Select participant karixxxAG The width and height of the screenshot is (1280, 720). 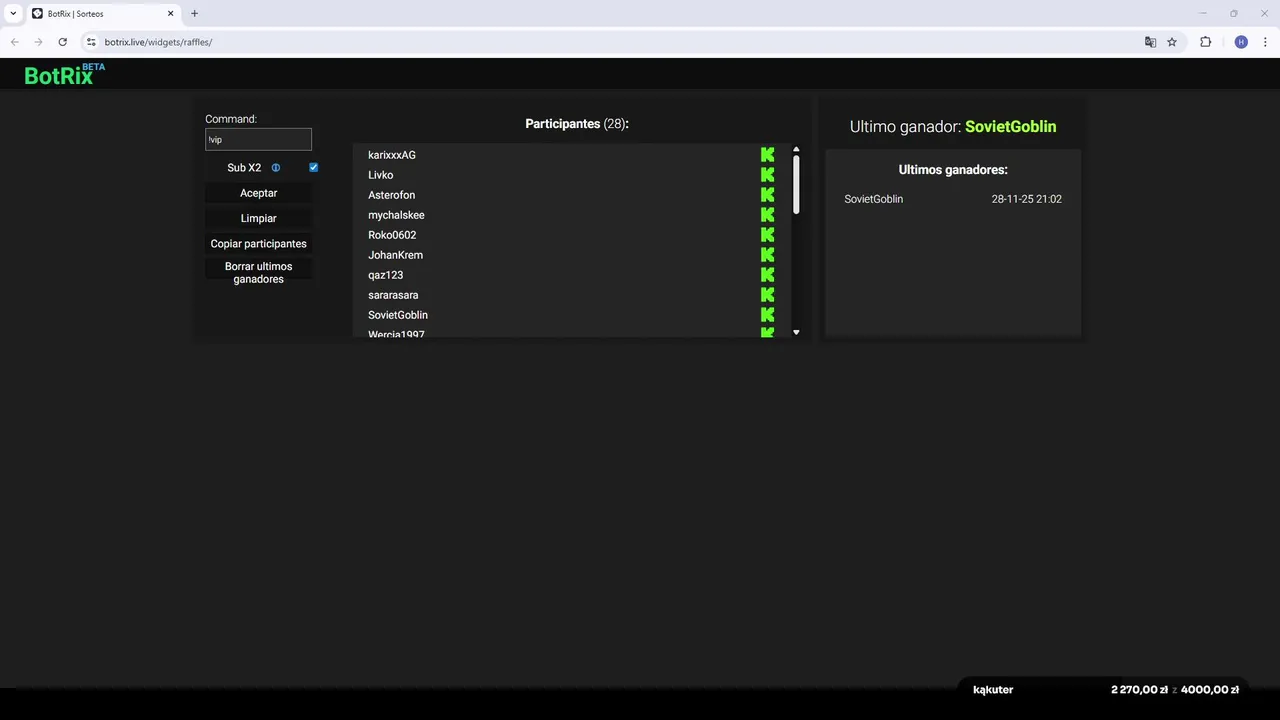click(x=392, y=155)
